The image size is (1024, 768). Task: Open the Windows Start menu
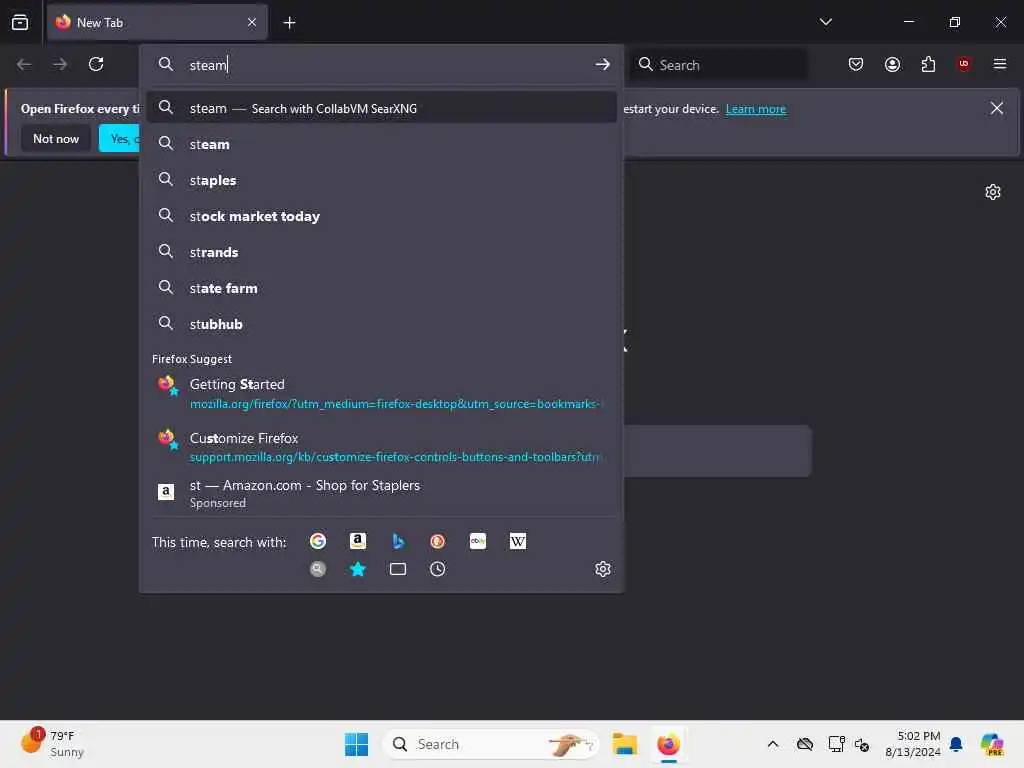[x=356, y=744]
